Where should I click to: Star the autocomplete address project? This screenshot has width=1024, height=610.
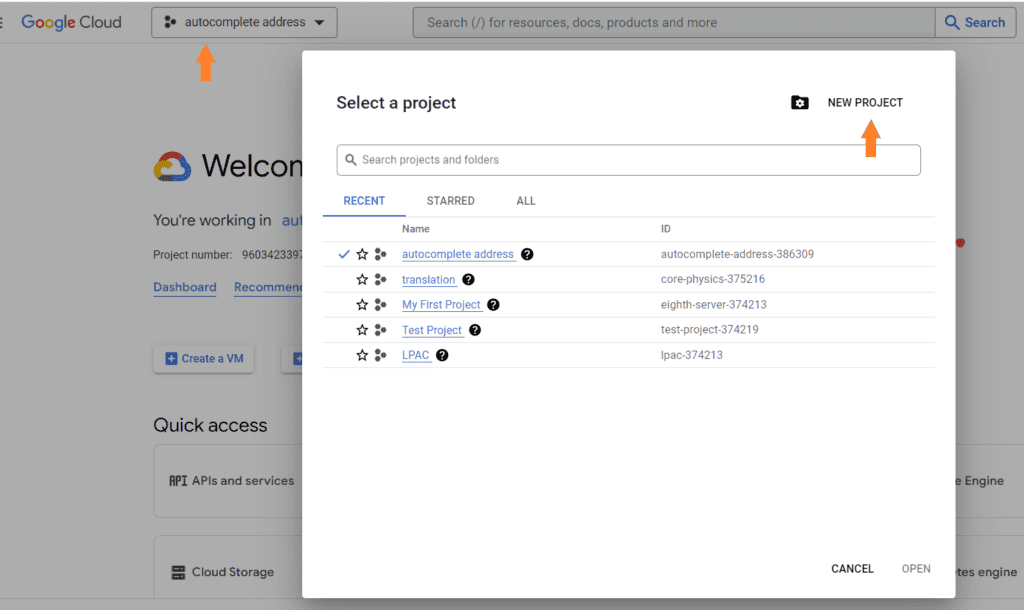(x=362, y=254)
